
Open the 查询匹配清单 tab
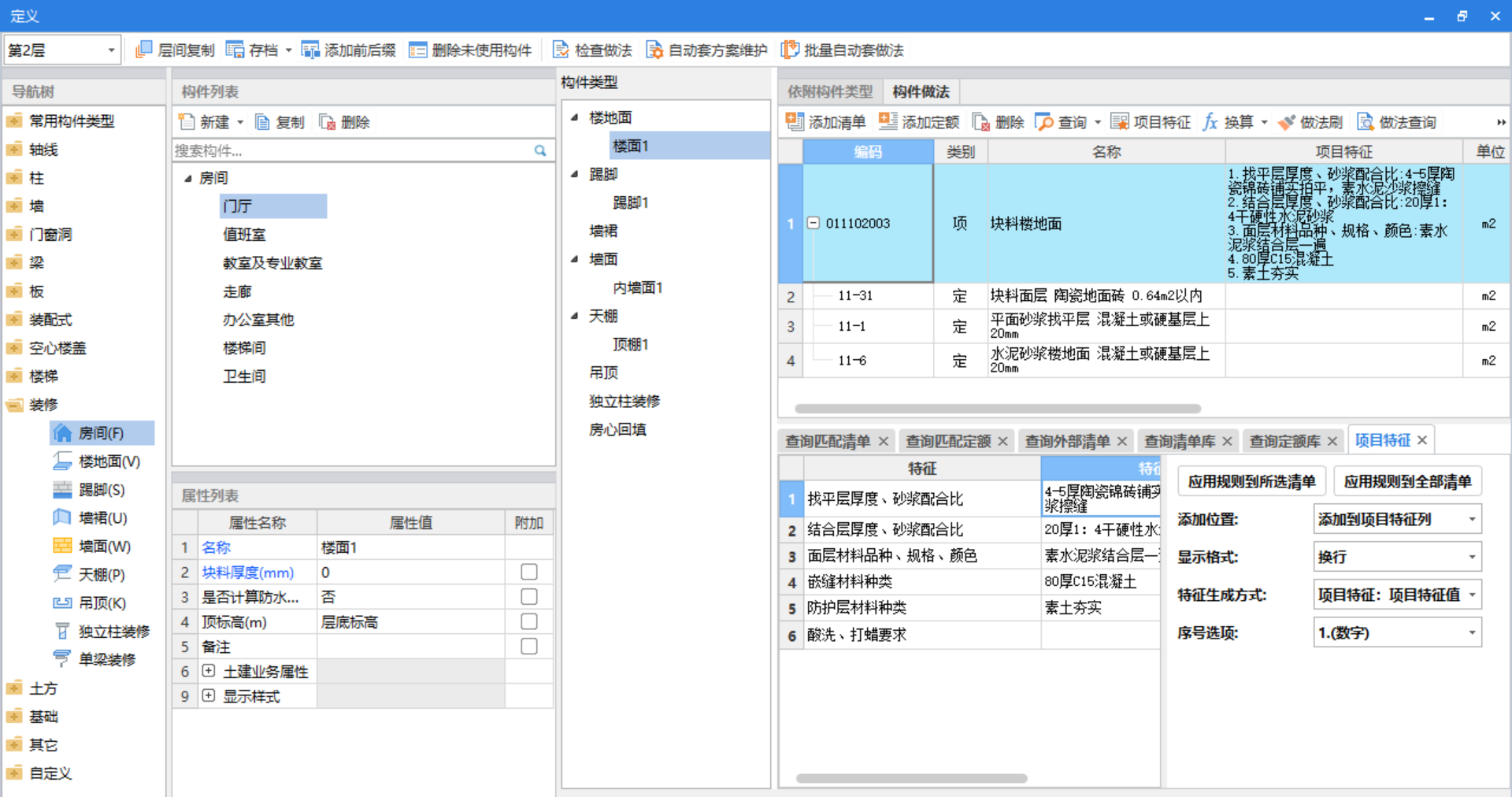pyautogui.click(x=828, y=441)
